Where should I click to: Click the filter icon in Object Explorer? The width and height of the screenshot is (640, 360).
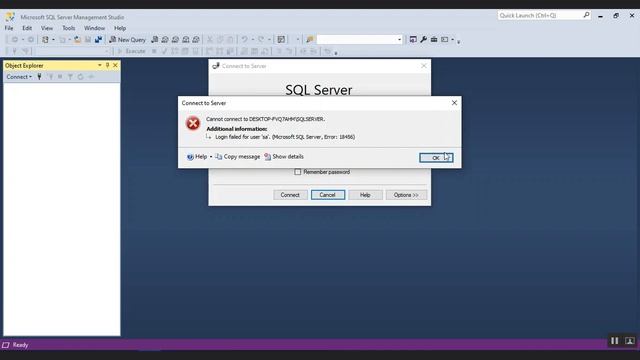(70, 77)
